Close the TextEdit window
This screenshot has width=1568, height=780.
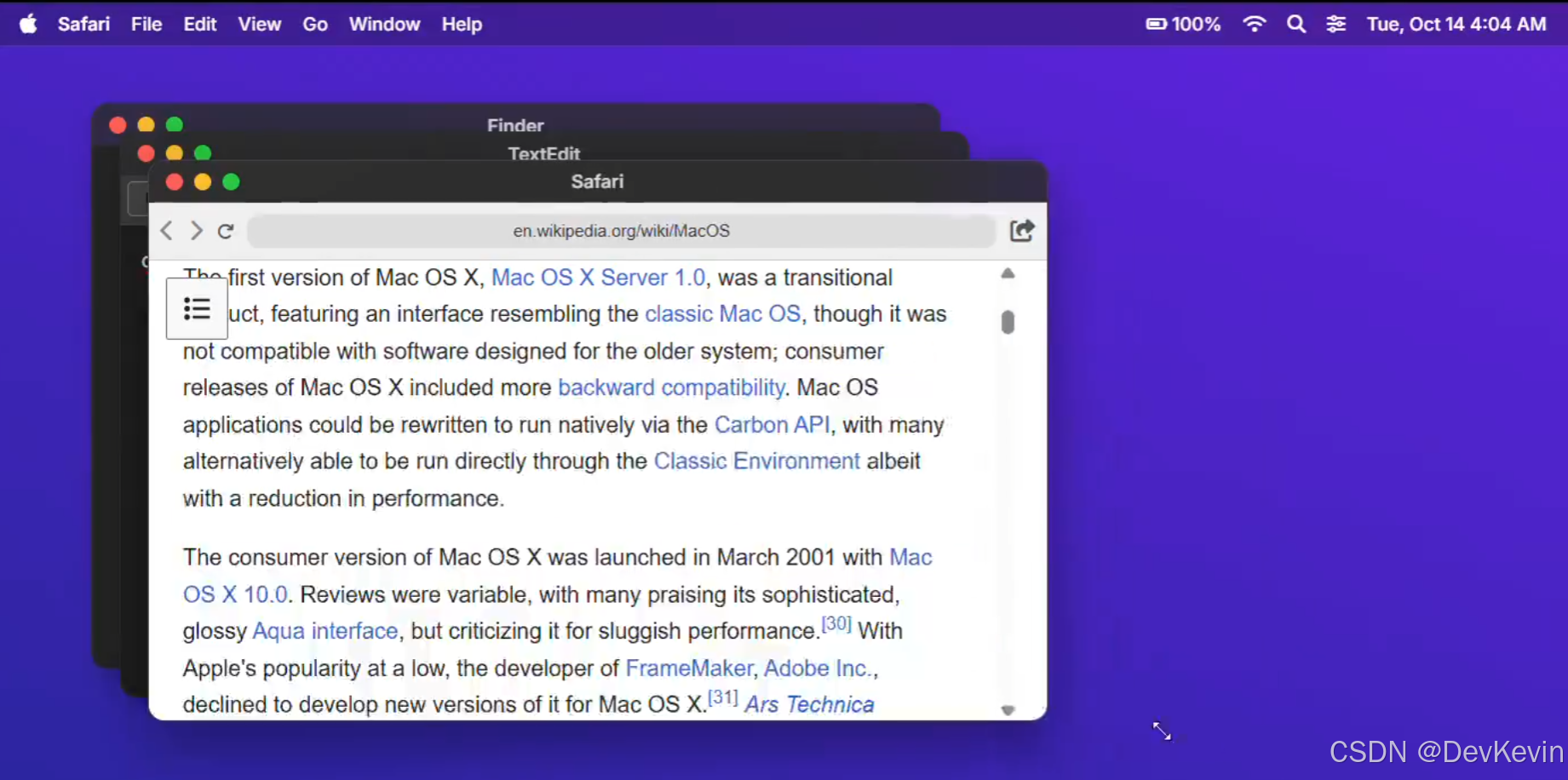[146, 153]
